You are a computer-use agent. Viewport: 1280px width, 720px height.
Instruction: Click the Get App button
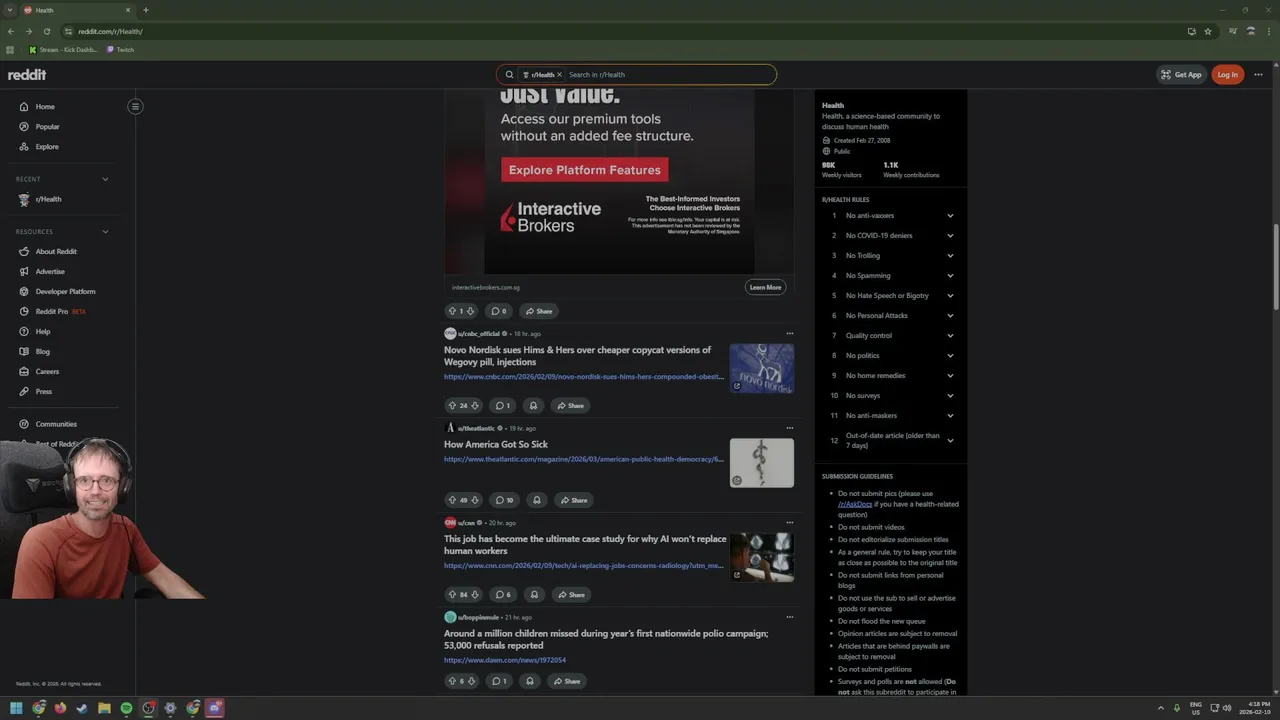click(x=1181, y=75)
